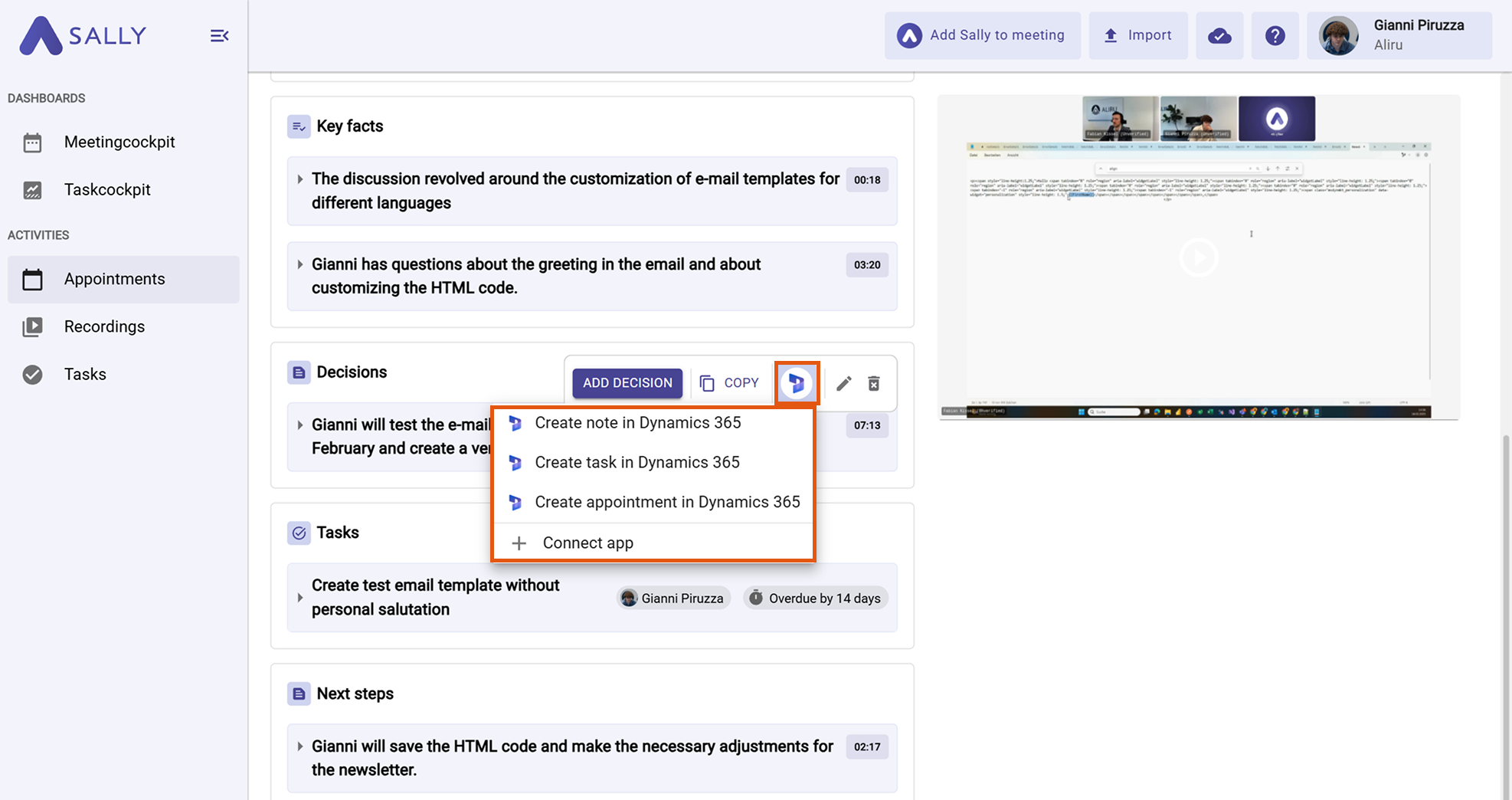Click the trash delete icon
1512x800 pixels.
tap(874, 383)
